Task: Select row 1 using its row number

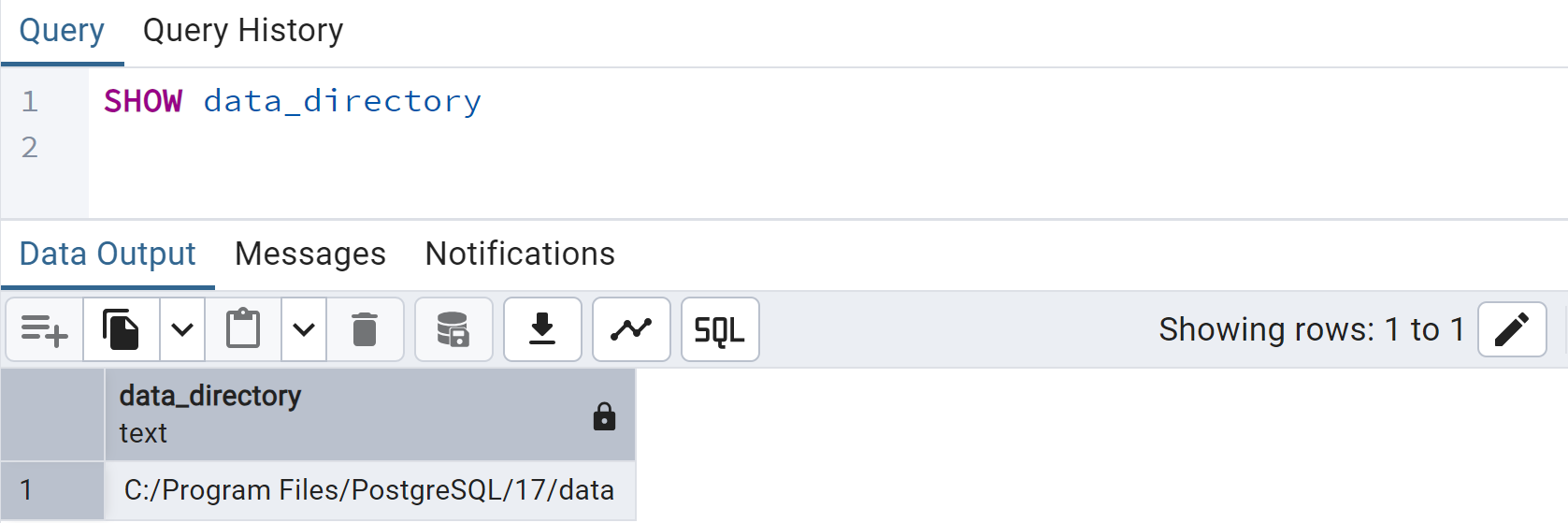Action: click(x=52, y=489)
